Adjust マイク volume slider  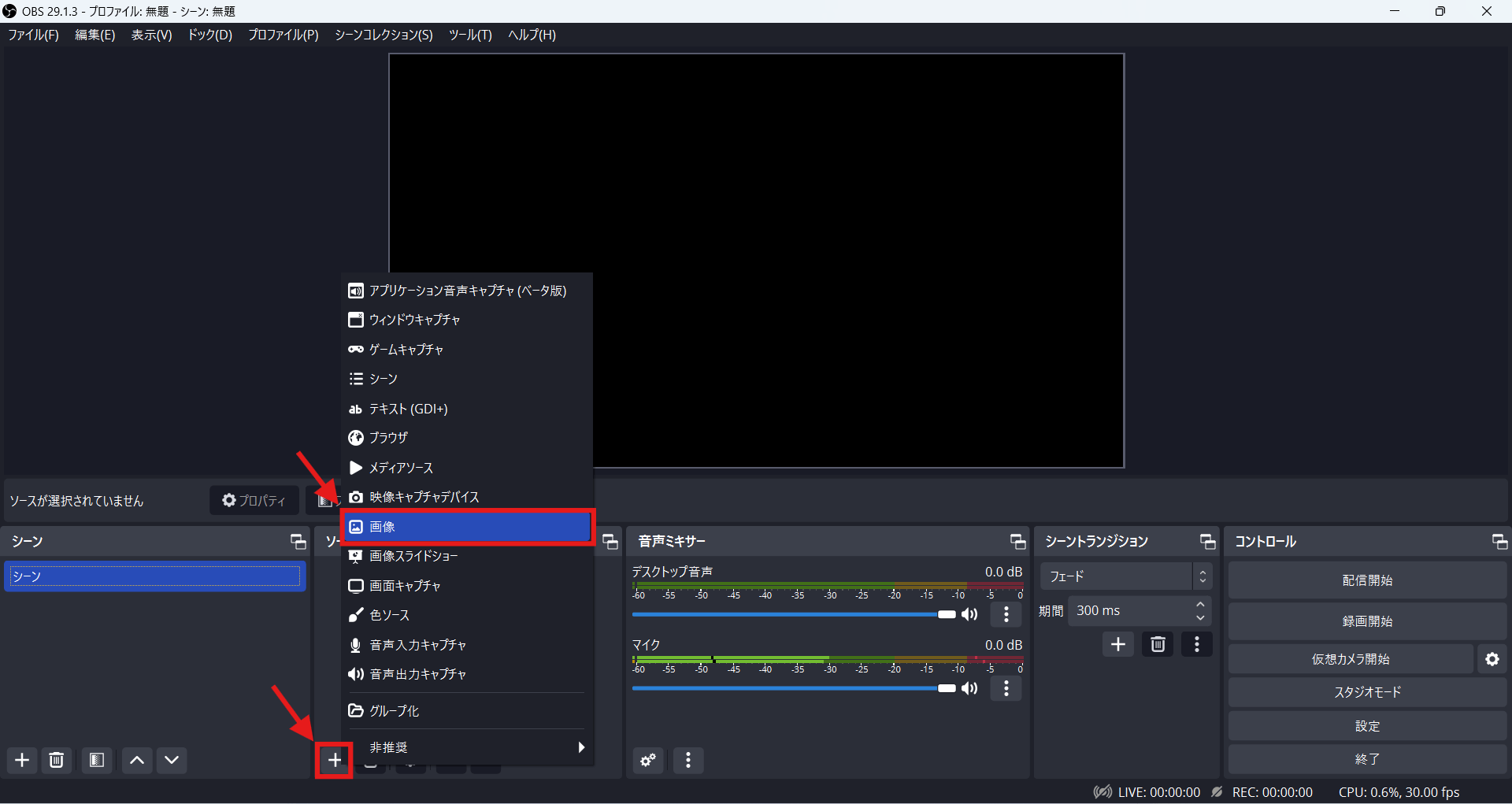(x=794, y=688)
